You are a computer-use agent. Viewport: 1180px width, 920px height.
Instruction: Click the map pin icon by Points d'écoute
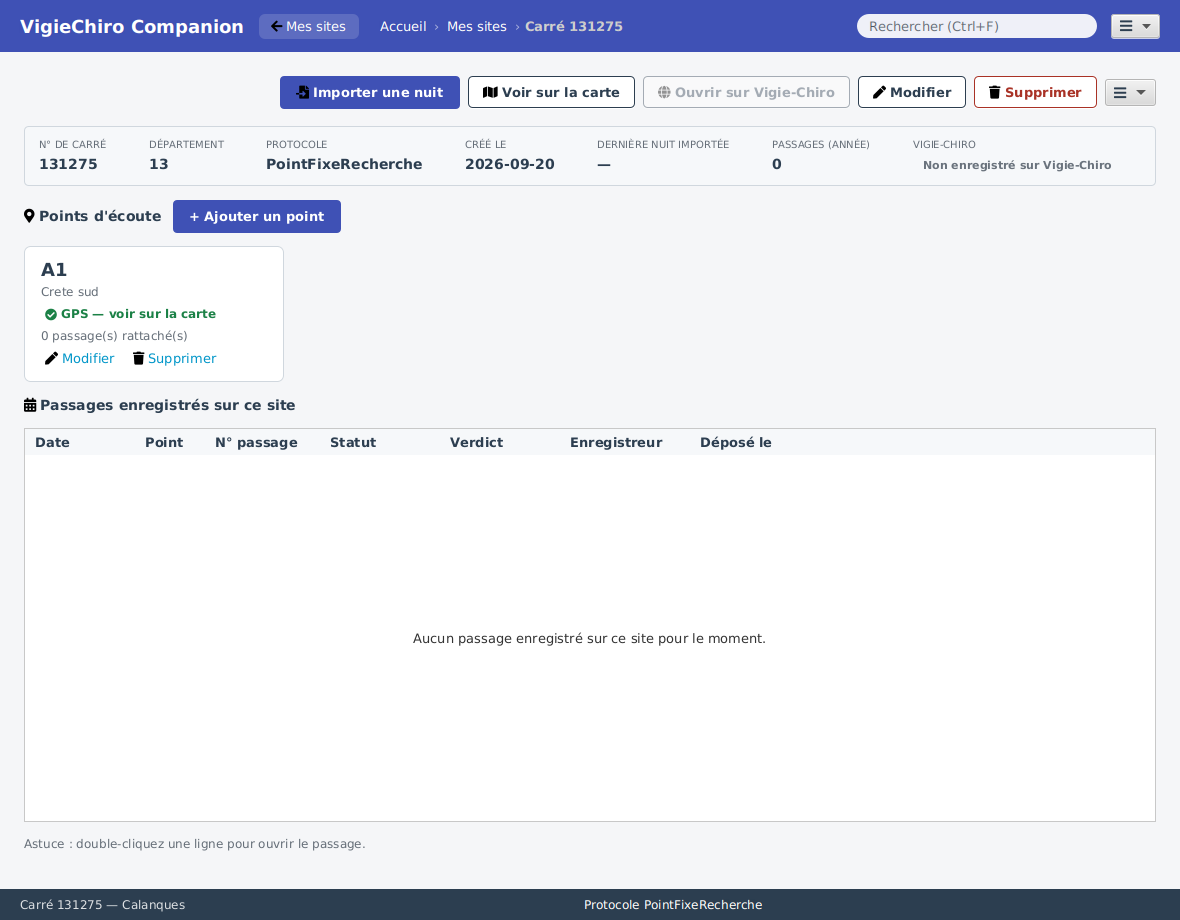[29, 217]
